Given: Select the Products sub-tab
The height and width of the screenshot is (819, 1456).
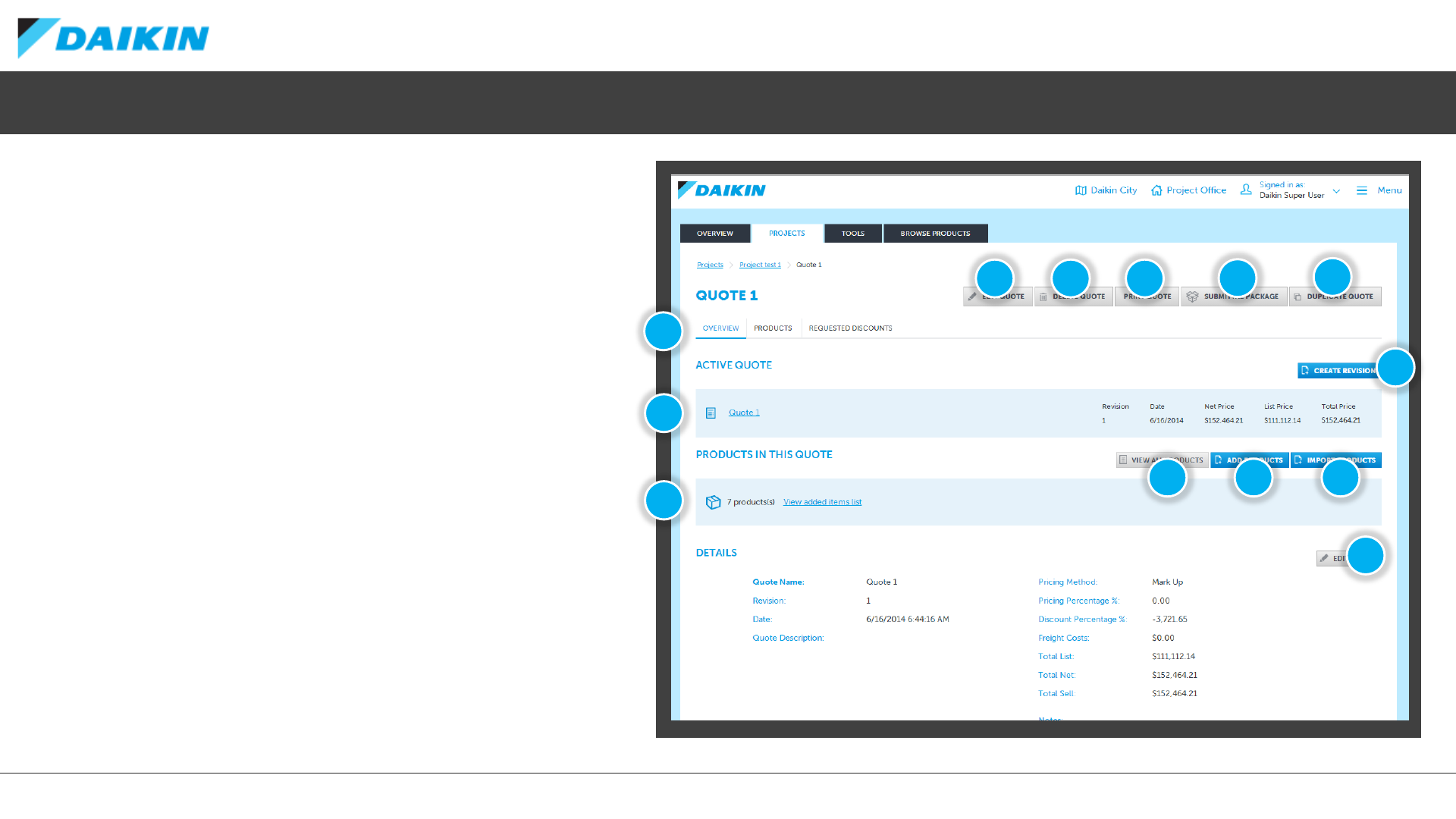Looking at the screenshot, I should tap(773, 328).
